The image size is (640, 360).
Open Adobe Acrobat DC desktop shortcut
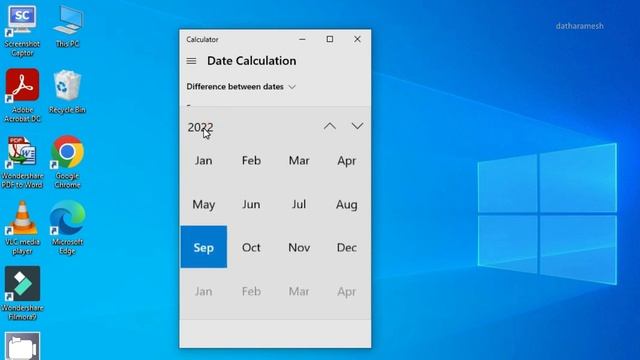[22, 95]
